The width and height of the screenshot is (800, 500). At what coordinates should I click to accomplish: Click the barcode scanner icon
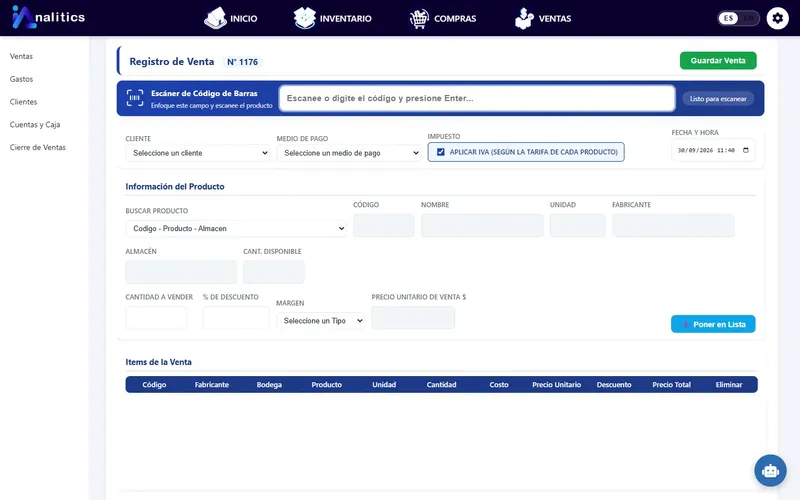(x=135, y=98)
